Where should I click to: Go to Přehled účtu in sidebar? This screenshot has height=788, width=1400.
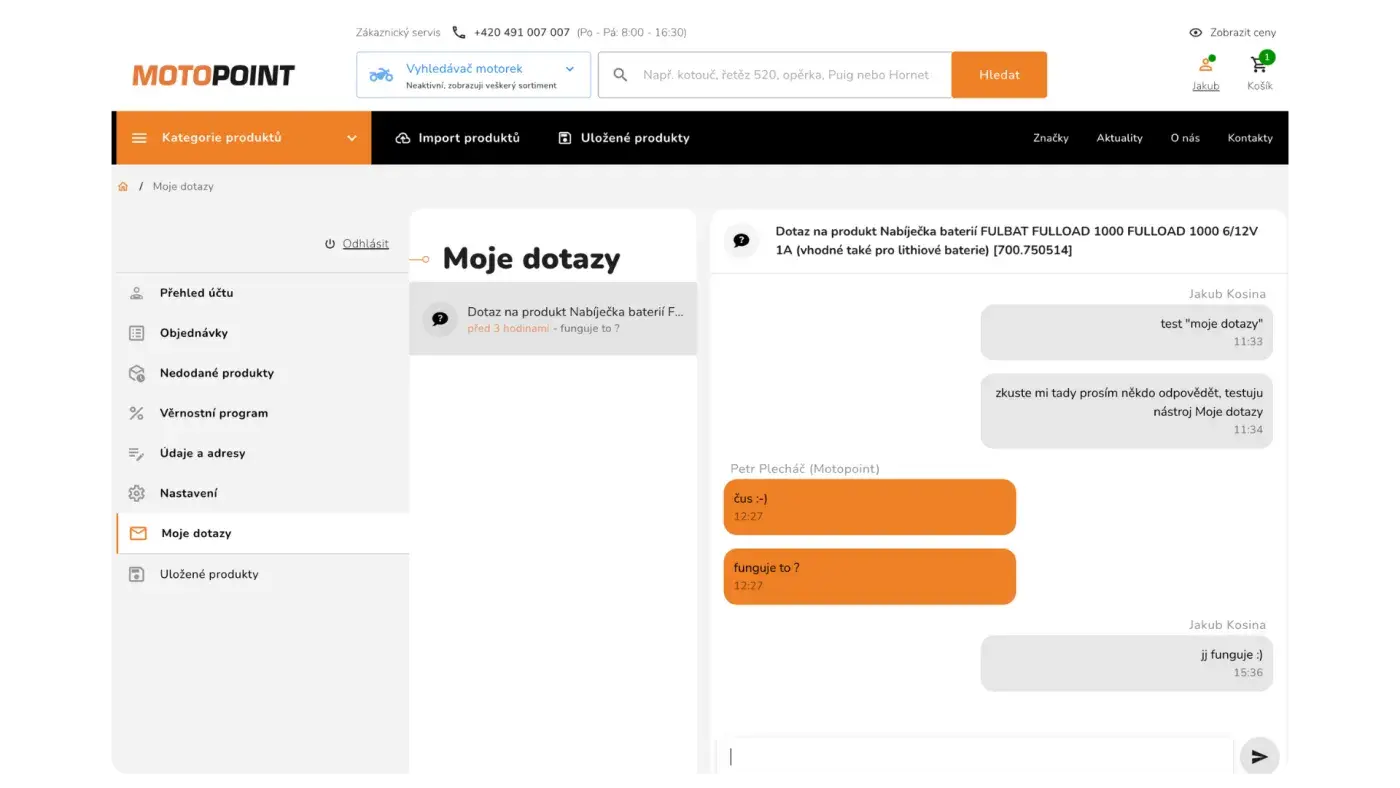pyautogui.click(x=197, y=293)
